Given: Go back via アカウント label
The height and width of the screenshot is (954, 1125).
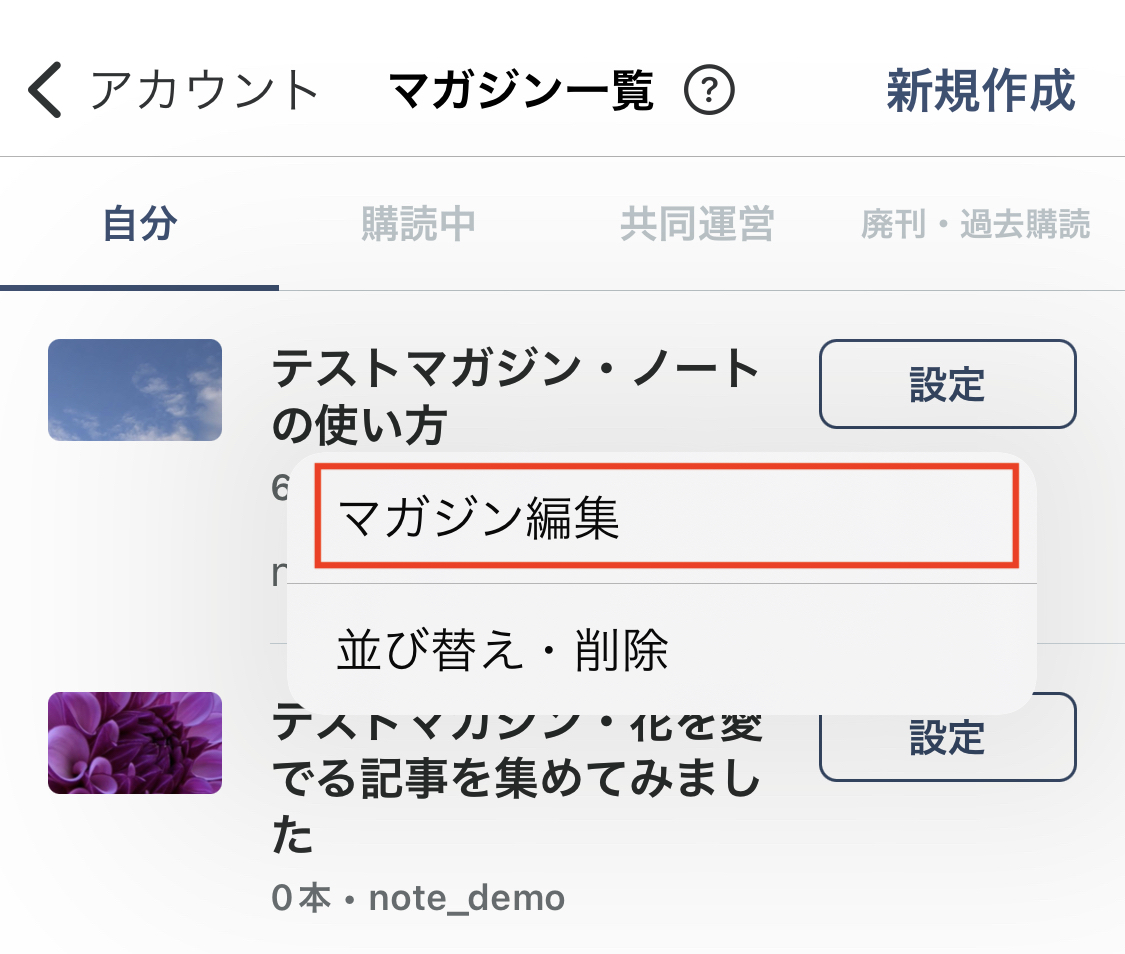Looking at the screenshot, I should (x=204, y=90).
